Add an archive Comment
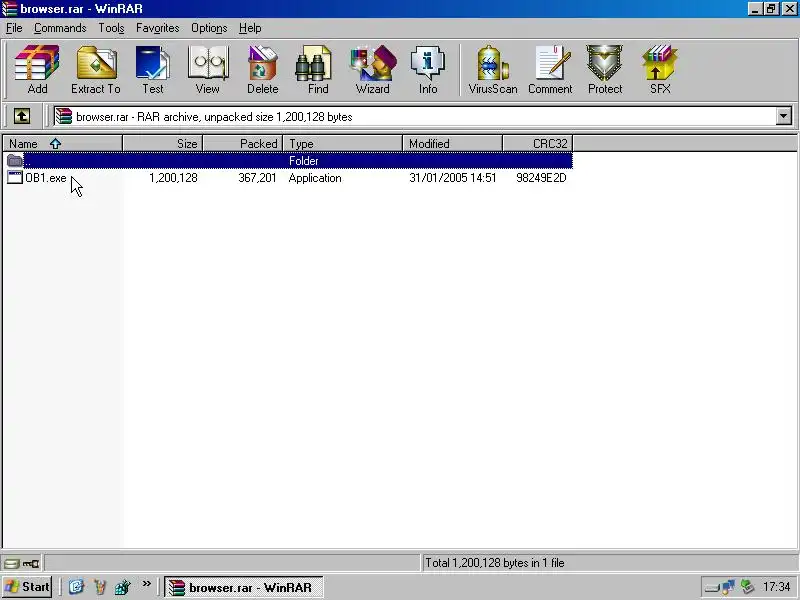 (x=550, y=70)
